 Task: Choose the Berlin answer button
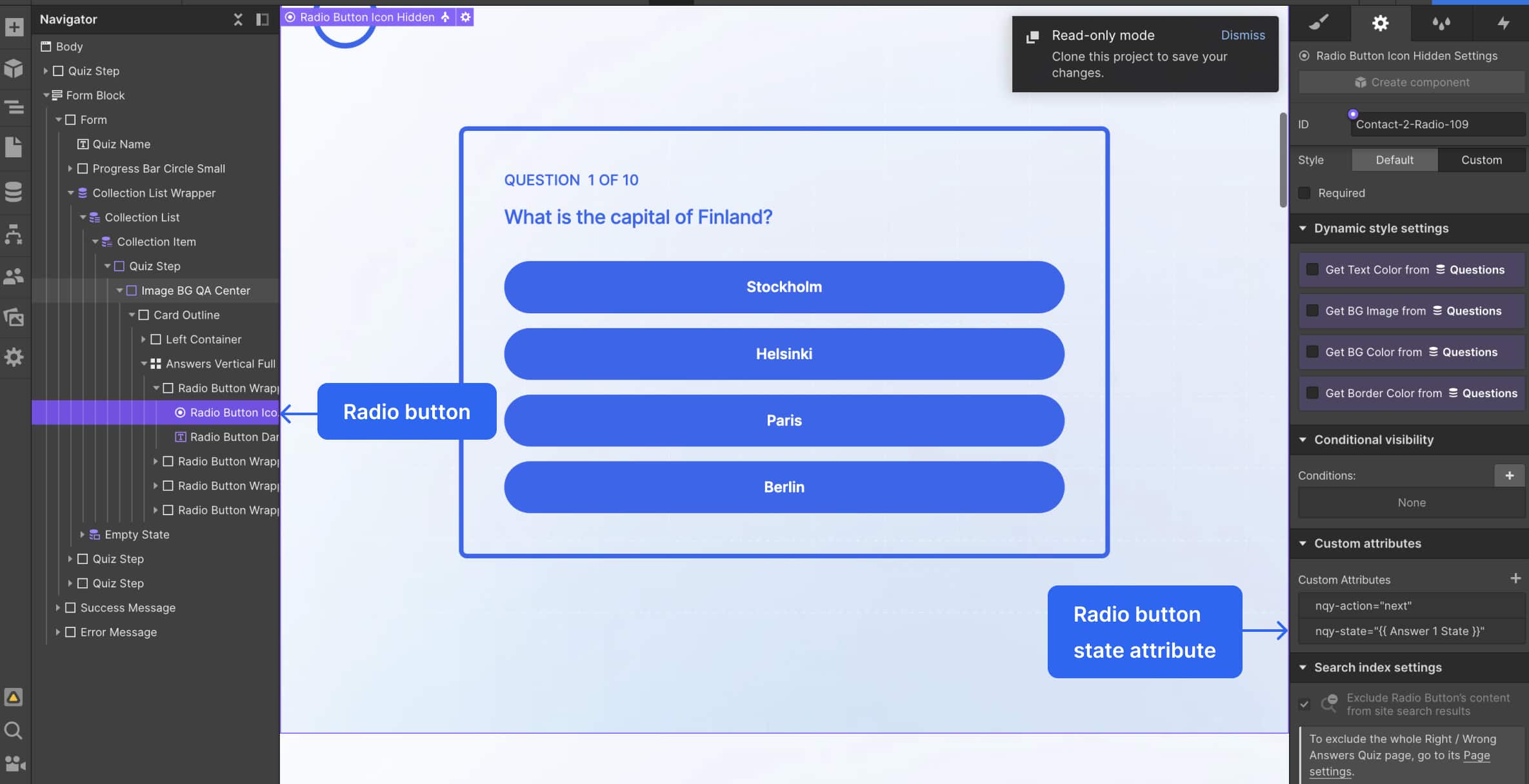784,487
